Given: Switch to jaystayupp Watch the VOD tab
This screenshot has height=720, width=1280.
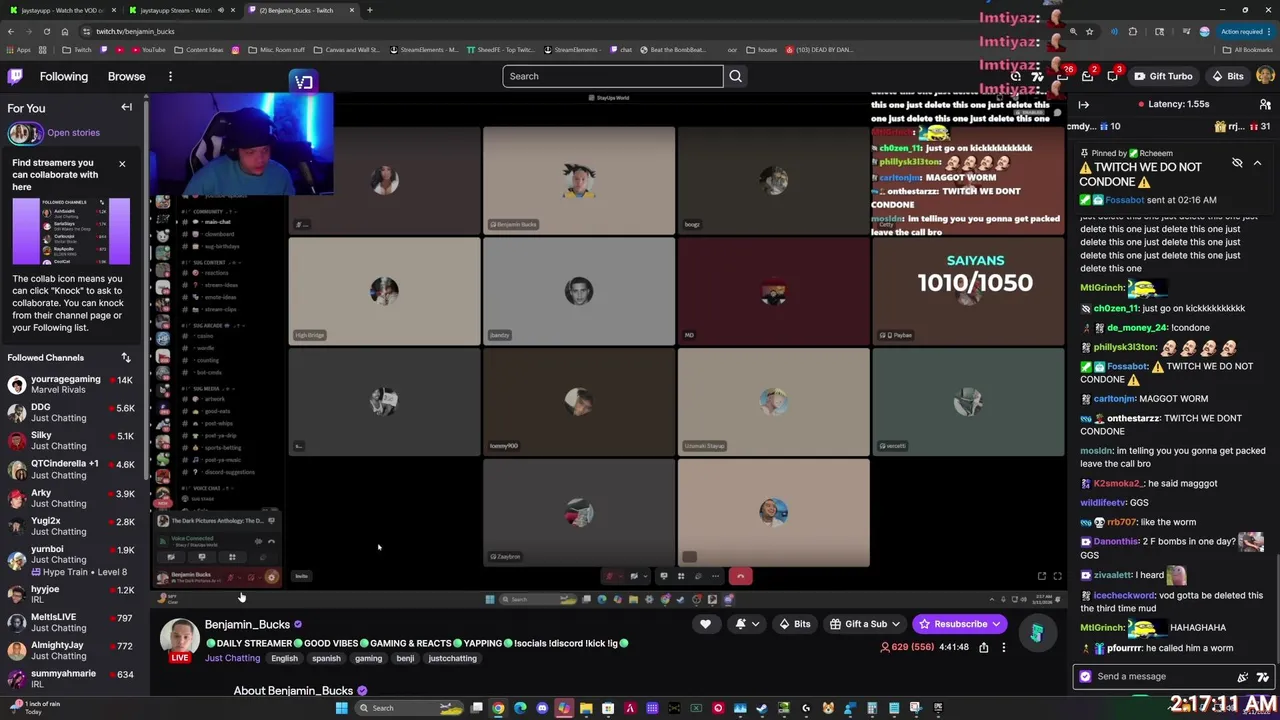Looking at the screenshot, I should point(62,10).
